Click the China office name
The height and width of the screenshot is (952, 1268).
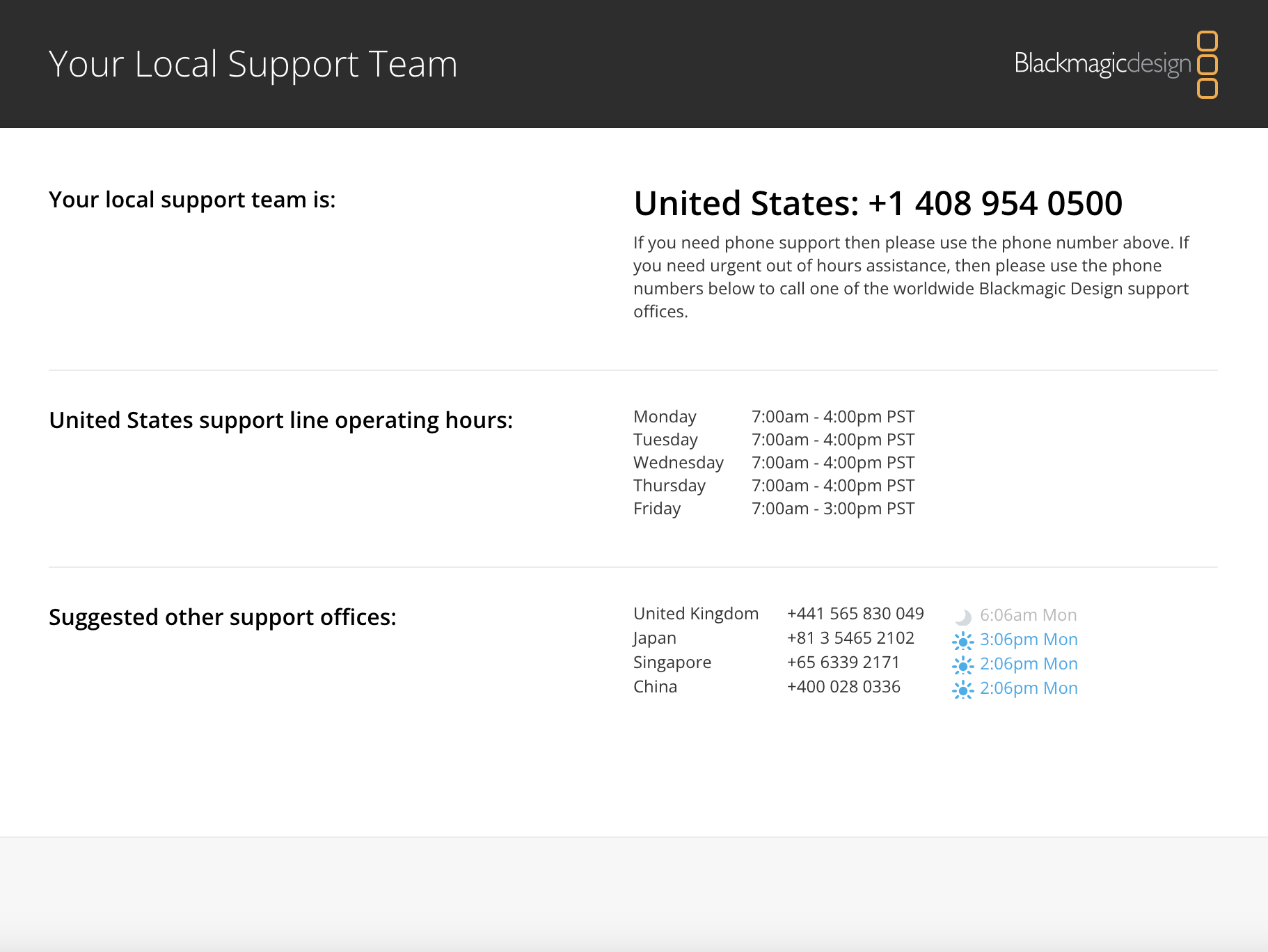coord(655,687)
